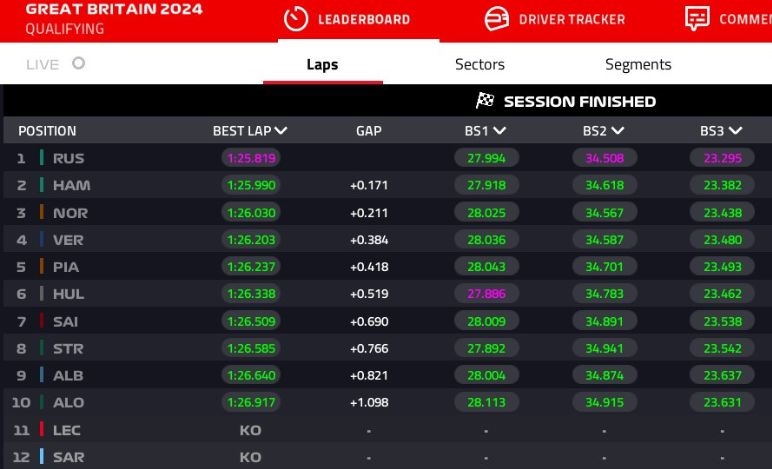
Task: Select the Laps tab
Action: coord(322,64)
